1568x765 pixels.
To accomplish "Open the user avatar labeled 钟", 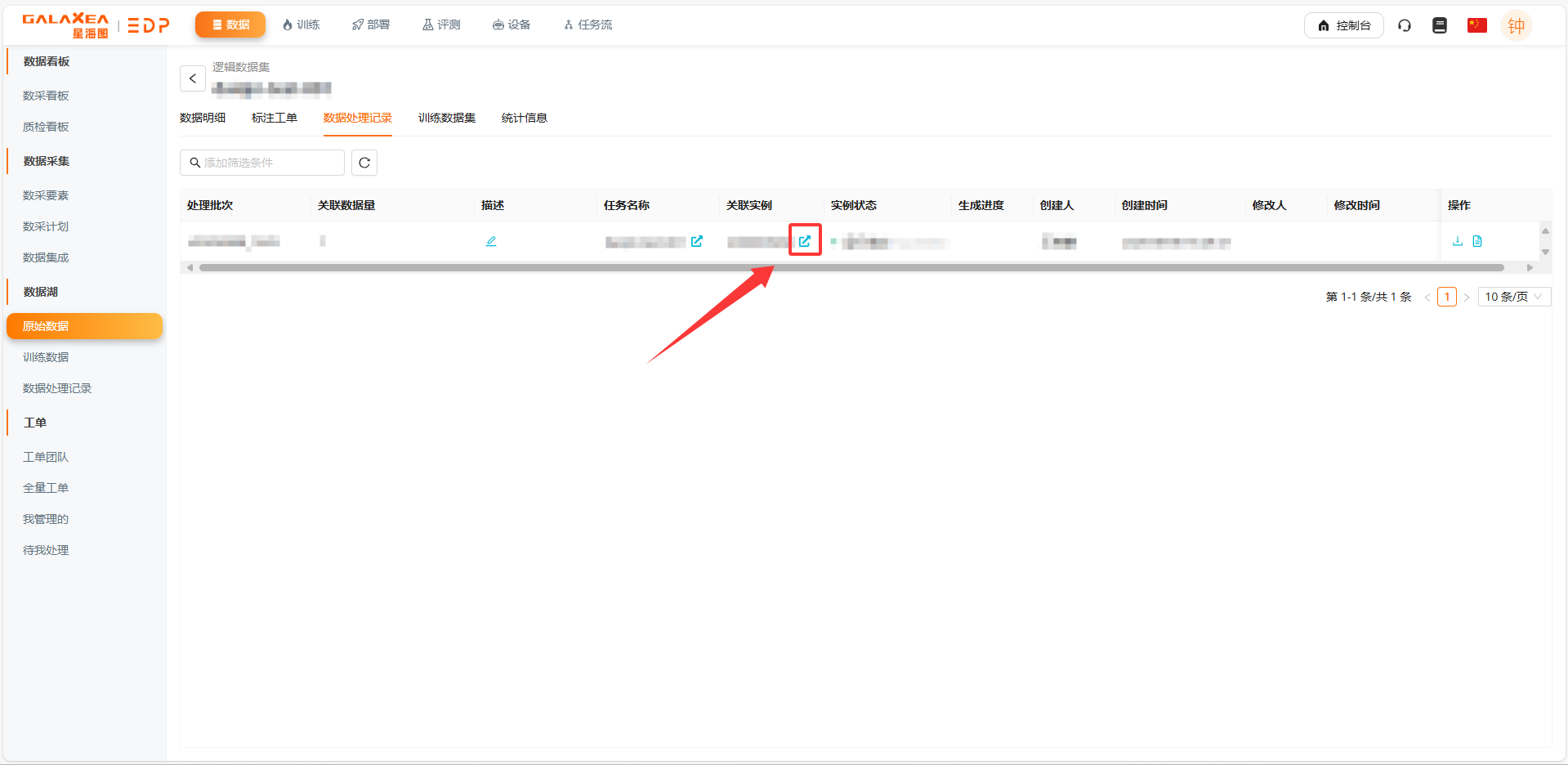I will (x=1516, y=25).
